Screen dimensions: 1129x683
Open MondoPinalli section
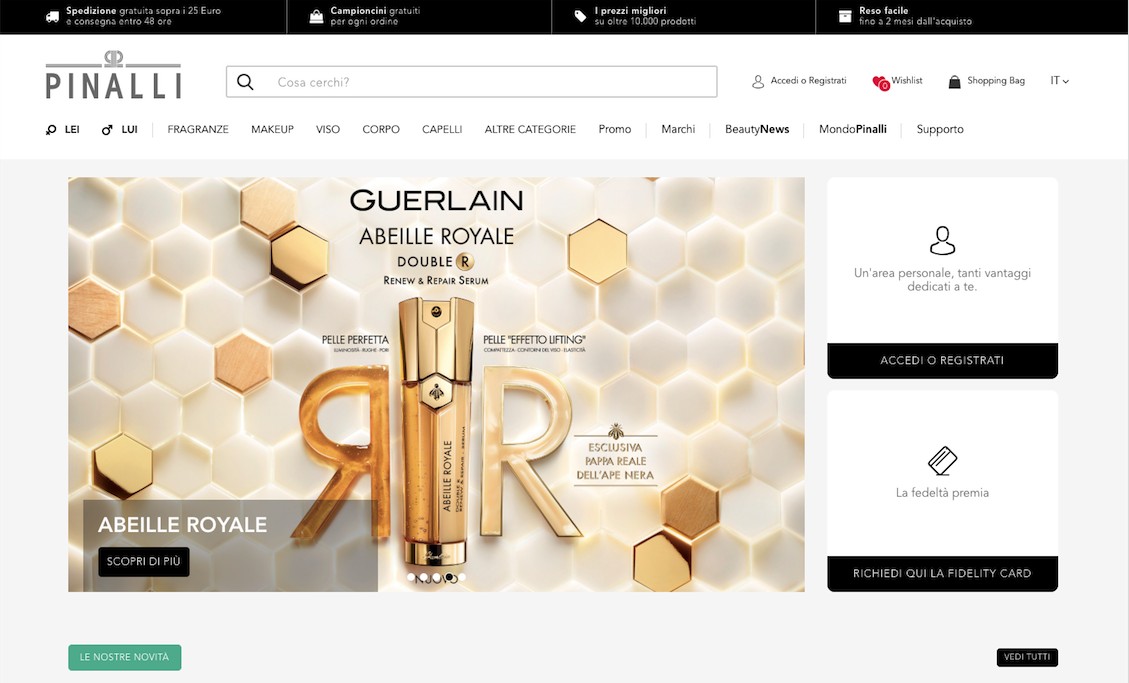[853, 130]
